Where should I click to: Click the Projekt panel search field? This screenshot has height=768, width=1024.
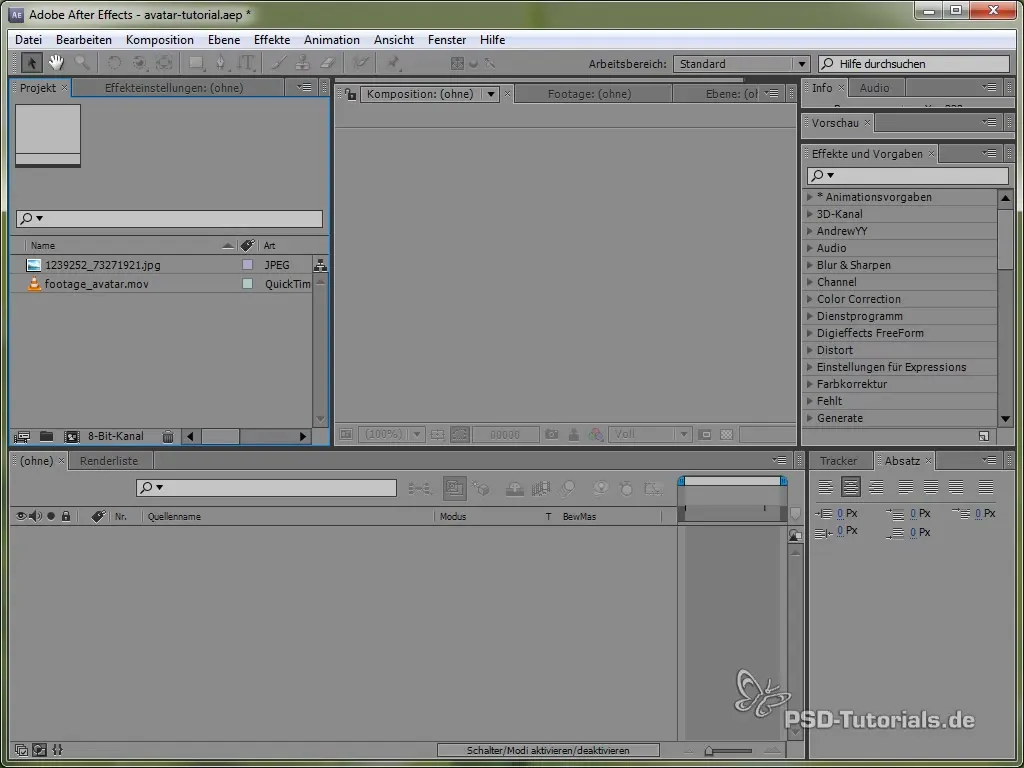tap(169, 219)
